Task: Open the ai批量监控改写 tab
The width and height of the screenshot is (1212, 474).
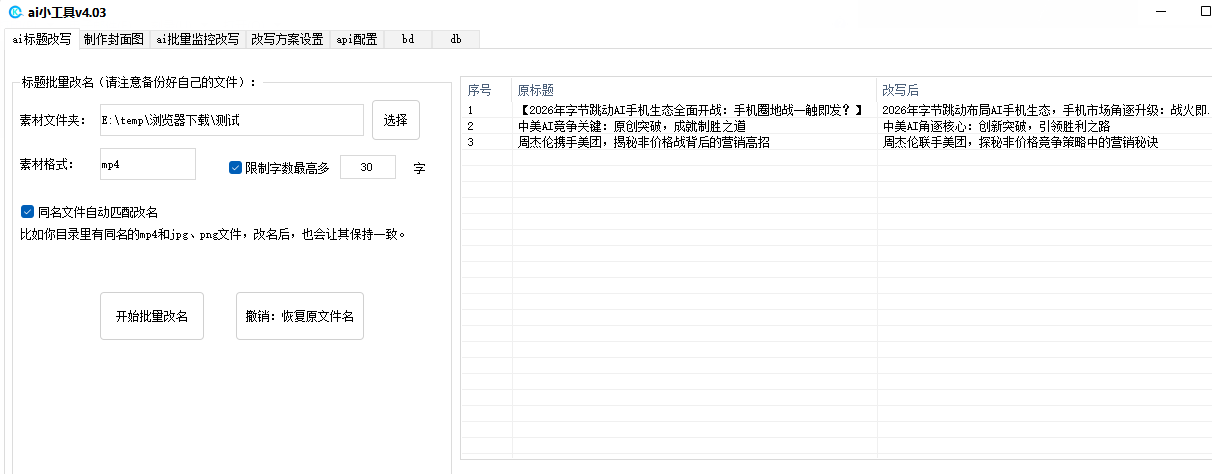Action: coord(197,40)
